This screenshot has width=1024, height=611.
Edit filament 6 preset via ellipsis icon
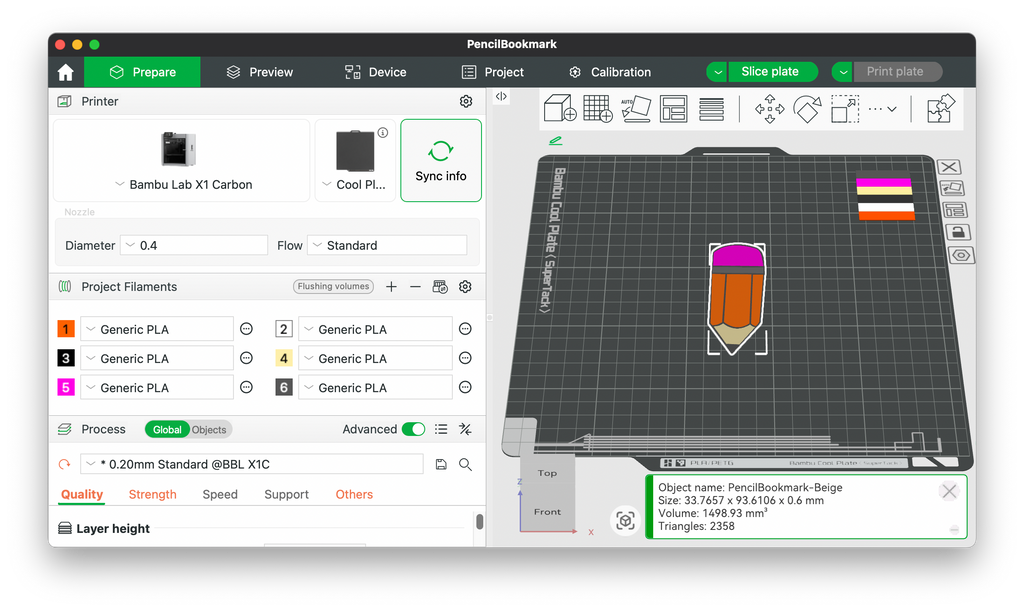coord(465,387)
